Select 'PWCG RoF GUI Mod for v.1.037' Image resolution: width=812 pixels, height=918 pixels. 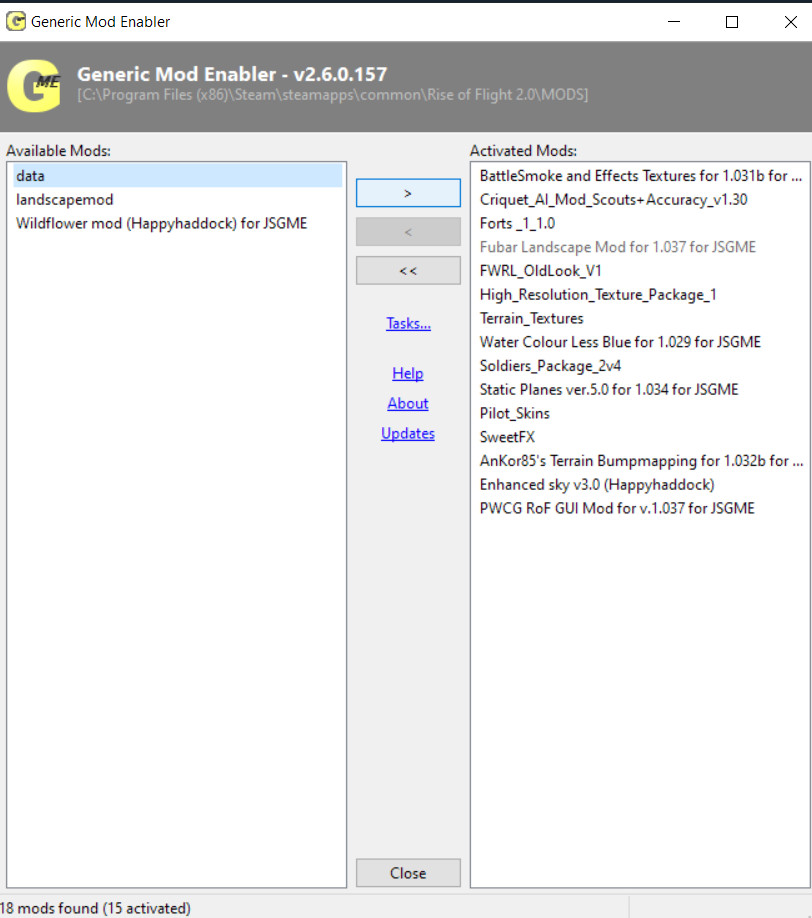(640, 508)
